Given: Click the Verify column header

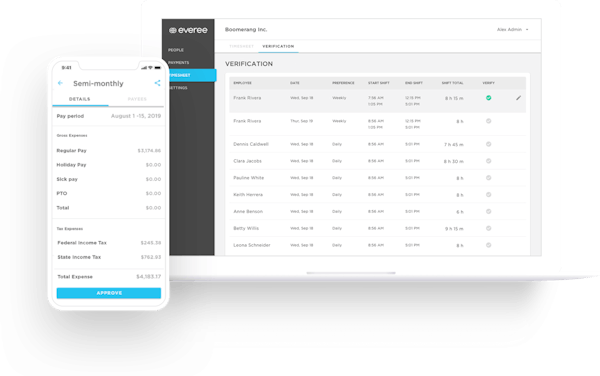Looking at the screenshot, I should point(489,83).
